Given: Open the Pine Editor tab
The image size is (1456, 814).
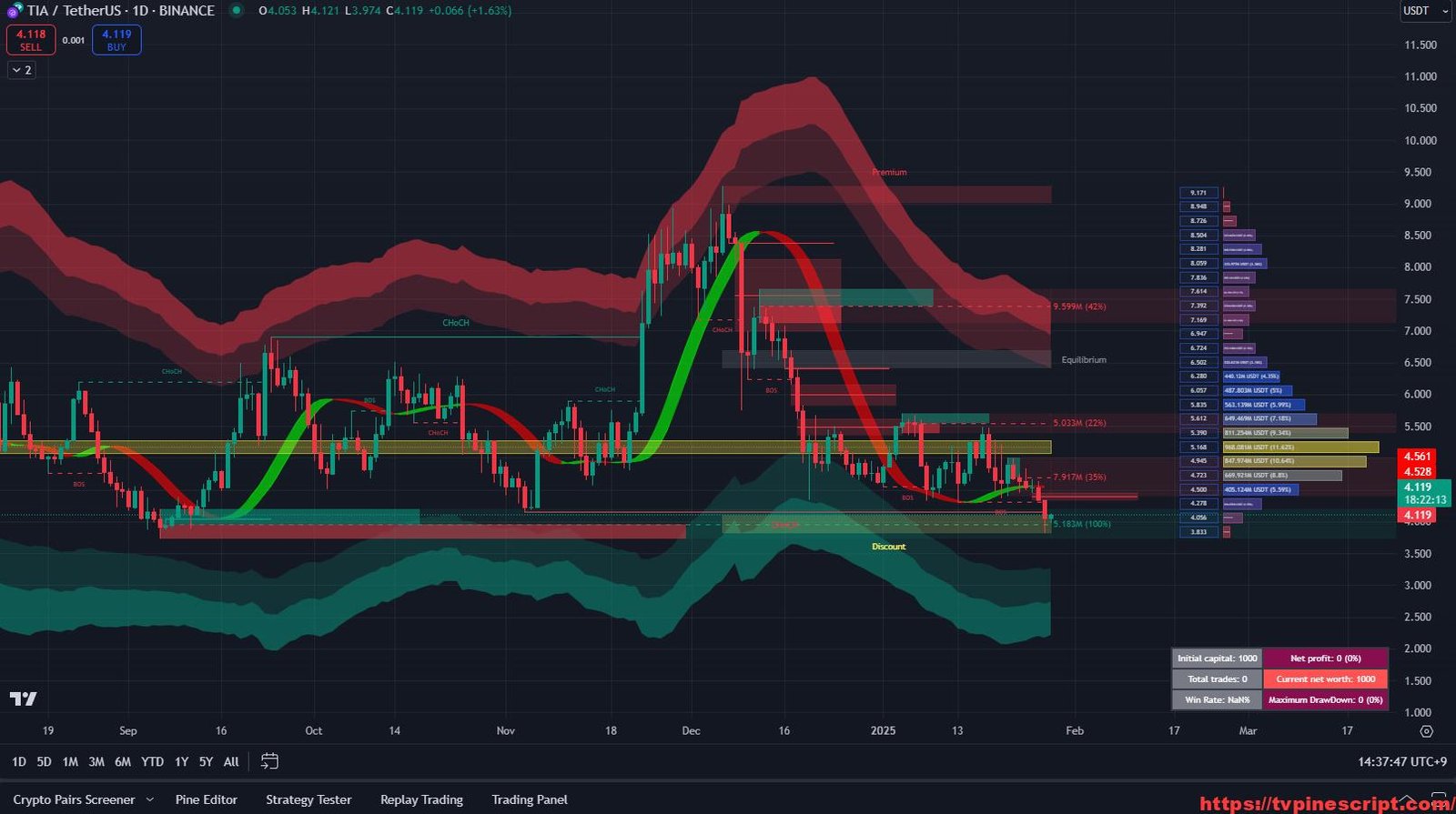Looking at the screenshot, I should pos(206,799).
